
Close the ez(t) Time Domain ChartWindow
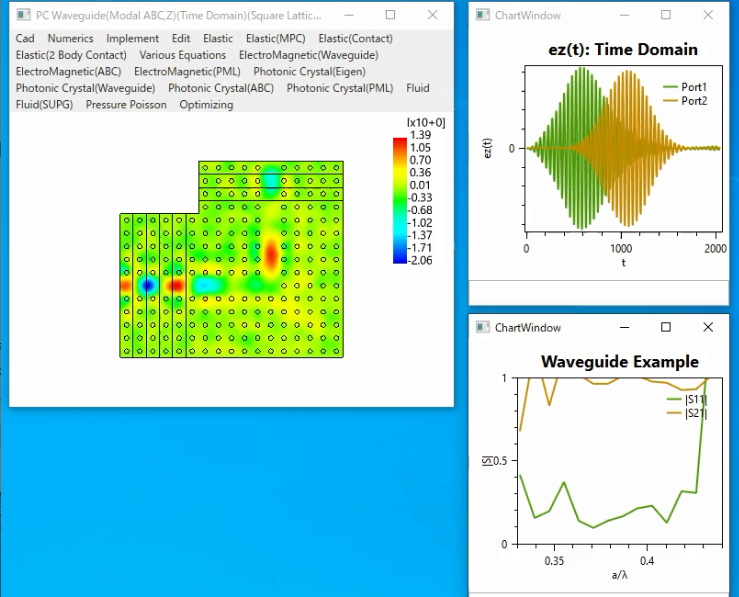708,15
